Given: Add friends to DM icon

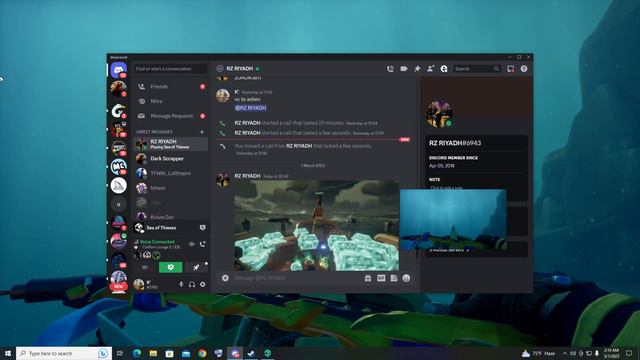Looking at the screenshot, I should (x=430, y=69).
